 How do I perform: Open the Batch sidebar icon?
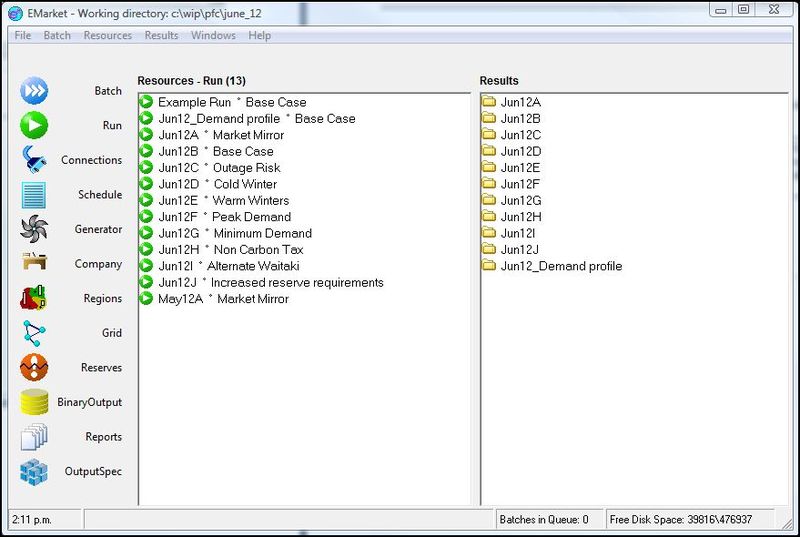(x=34, y=91)
